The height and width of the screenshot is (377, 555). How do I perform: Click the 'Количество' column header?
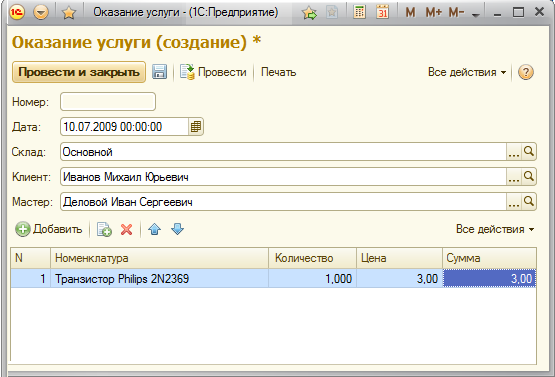(313, 258)
